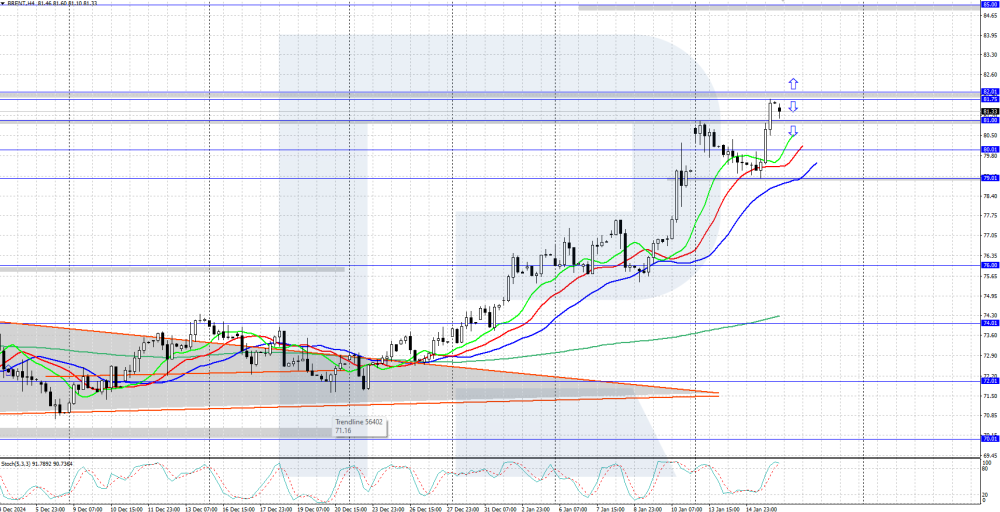This screenshot has height=512, width=1000.
Task: Click the BRENT,H4 symbol label
Action: point(22,4)
